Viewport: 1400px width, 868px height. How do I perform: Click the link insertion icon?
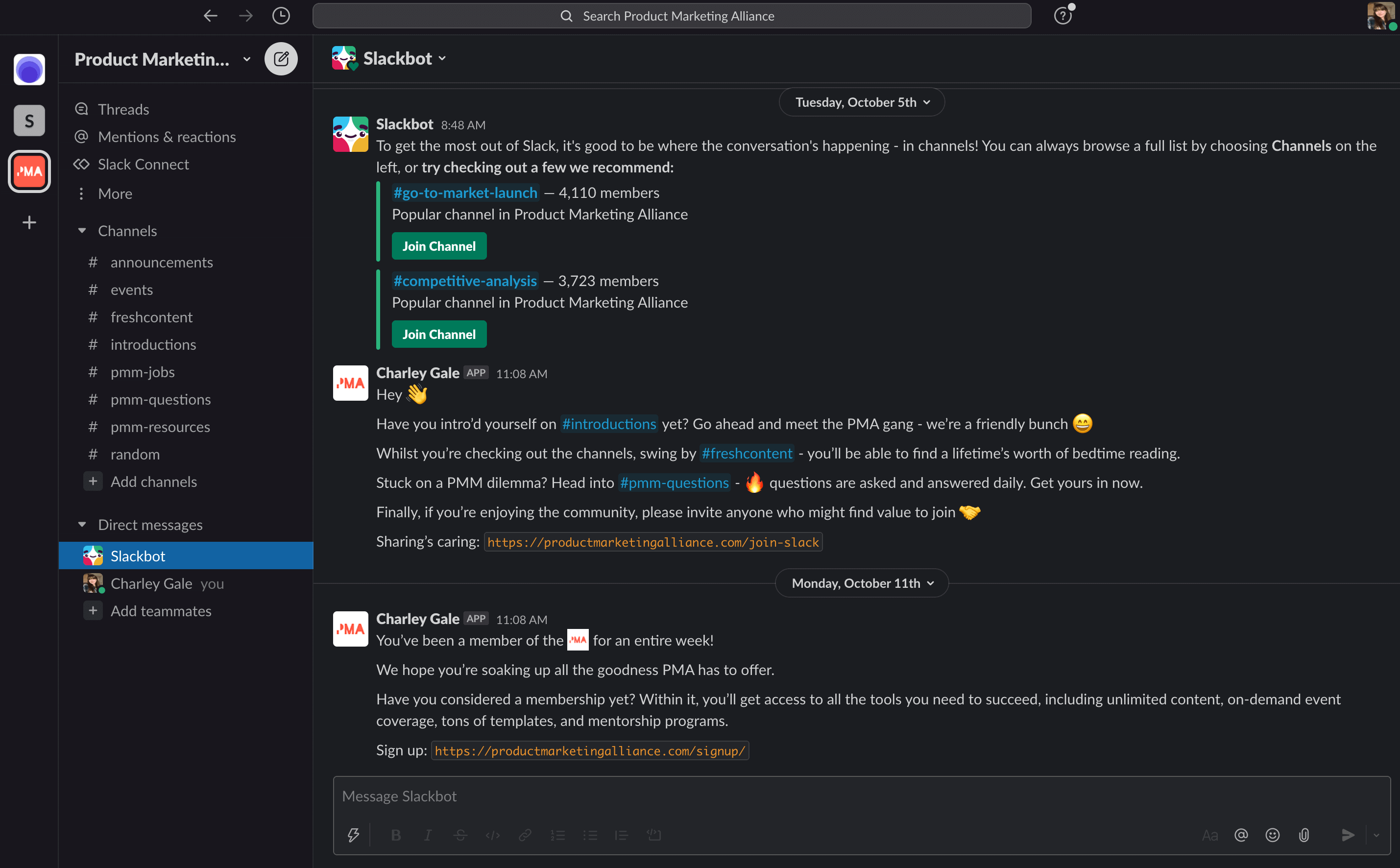(525, 834)
